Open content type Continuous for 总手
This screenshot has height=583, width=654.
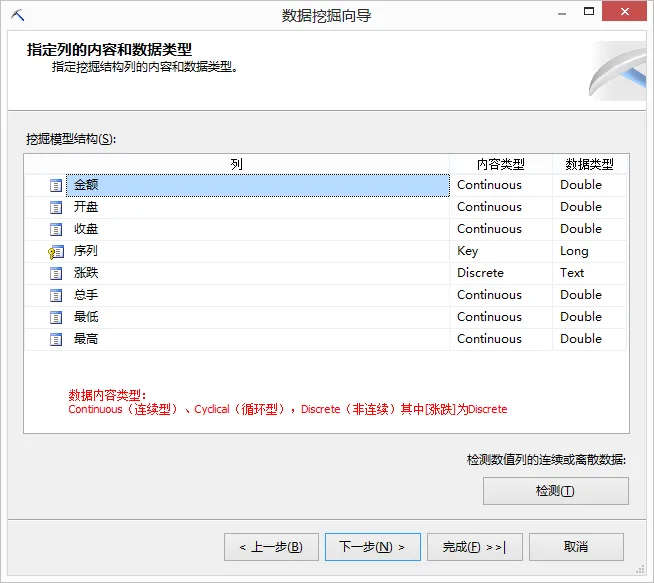pyautogui.click(x=501, y=296)
